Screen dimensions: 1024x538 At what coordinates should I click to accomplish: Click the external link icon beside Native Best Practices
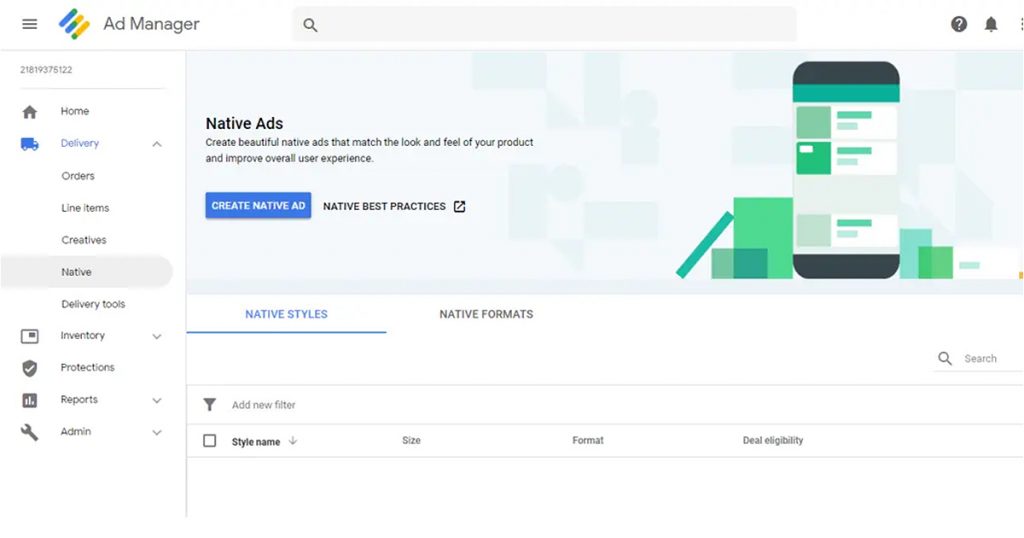pyautogui.click(x=460, y=206)
